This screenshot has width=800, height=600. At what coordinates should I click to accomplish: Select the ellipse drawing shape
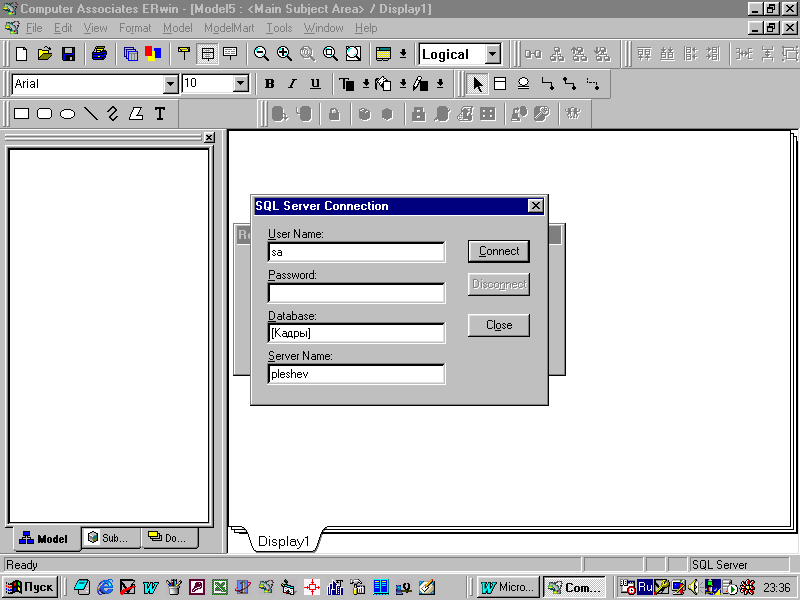pos(67,113)
